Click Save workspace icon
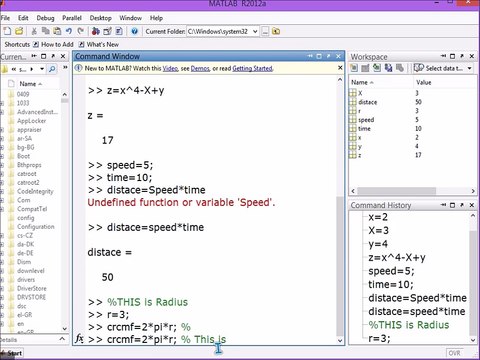Viewport: 480px width, 360px height. point(388,68)
